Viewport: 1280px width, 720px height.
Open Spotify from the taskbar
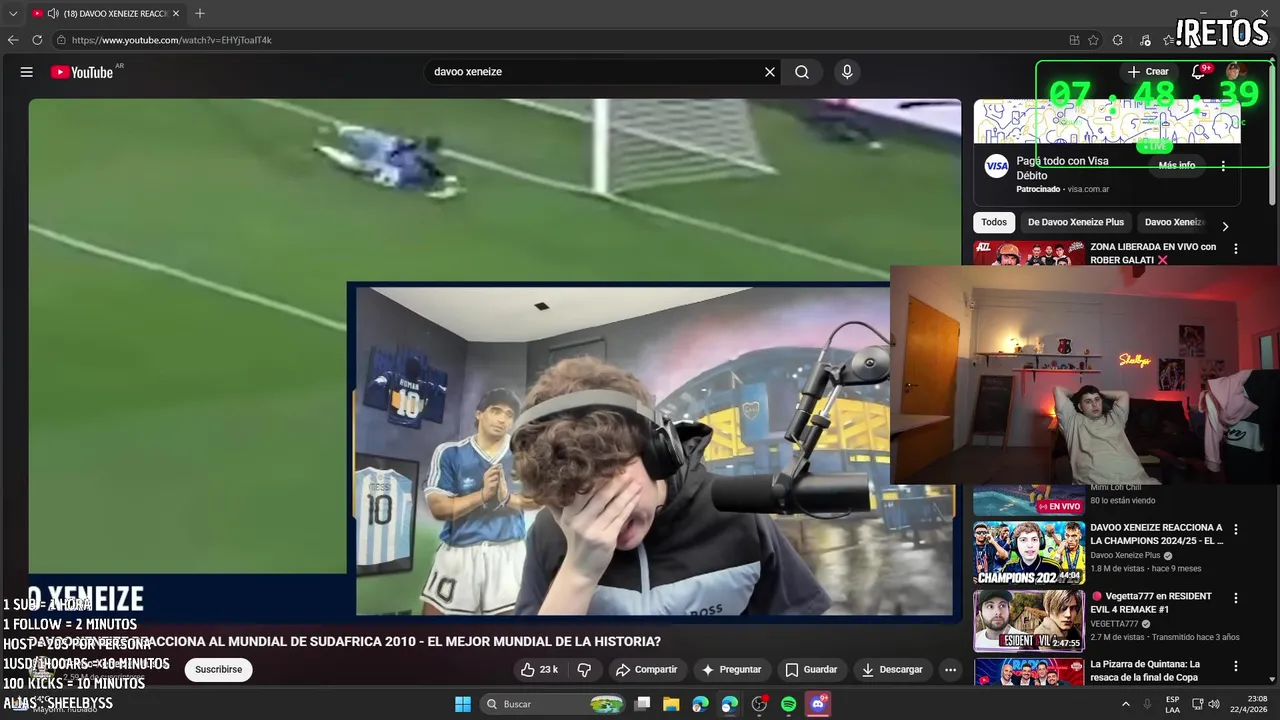[x=789, y=704]
